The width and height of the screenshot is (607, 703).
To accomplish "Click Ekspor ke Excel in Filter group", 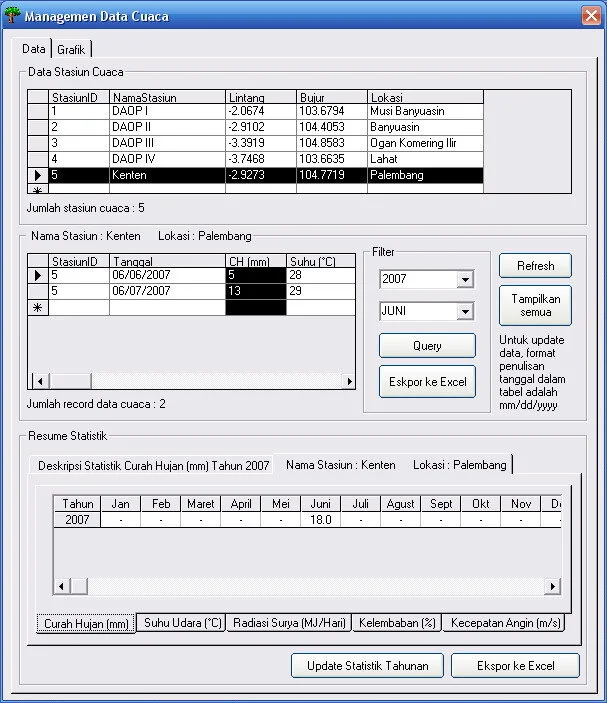I will [427, 382].
